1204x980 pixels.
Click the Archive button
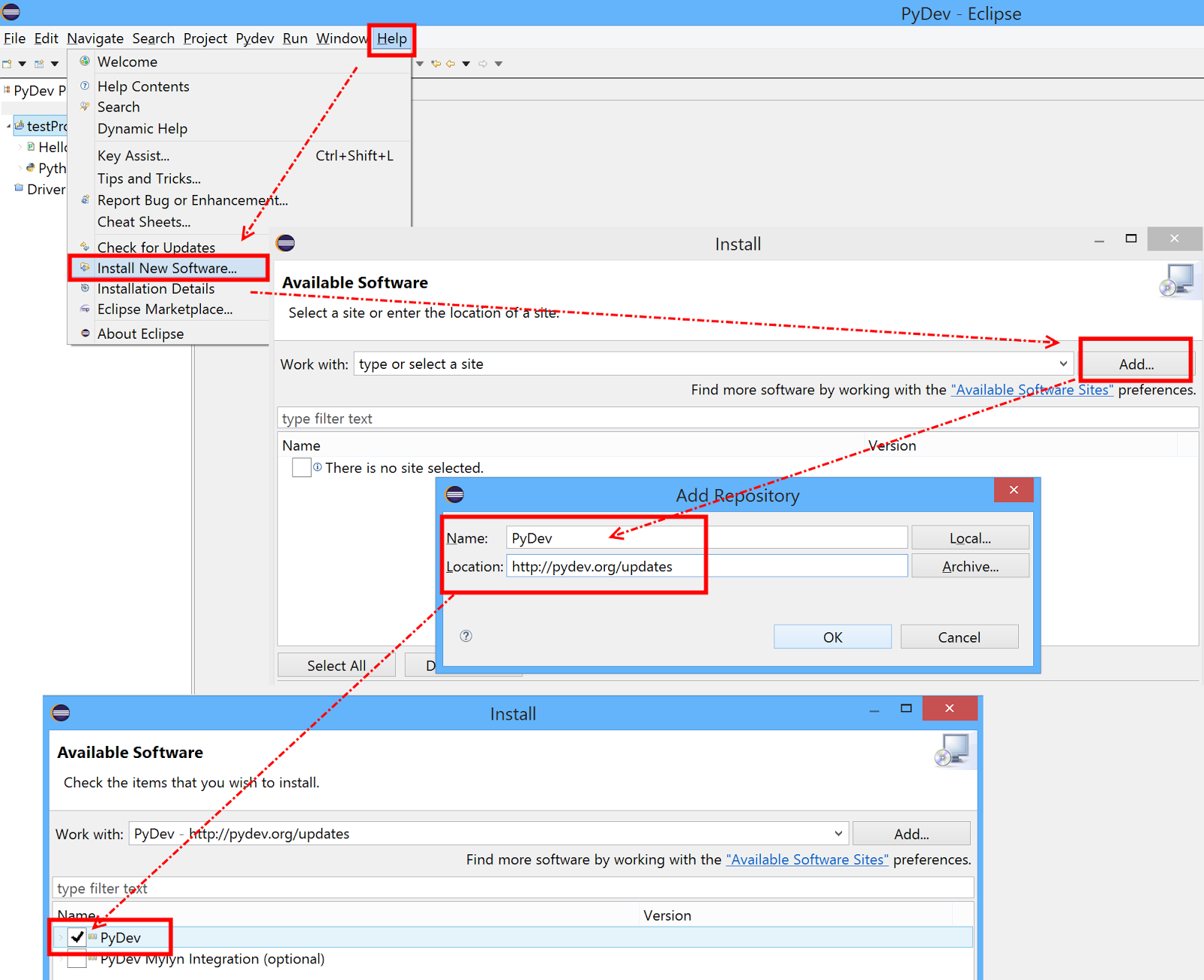(970, 566)
